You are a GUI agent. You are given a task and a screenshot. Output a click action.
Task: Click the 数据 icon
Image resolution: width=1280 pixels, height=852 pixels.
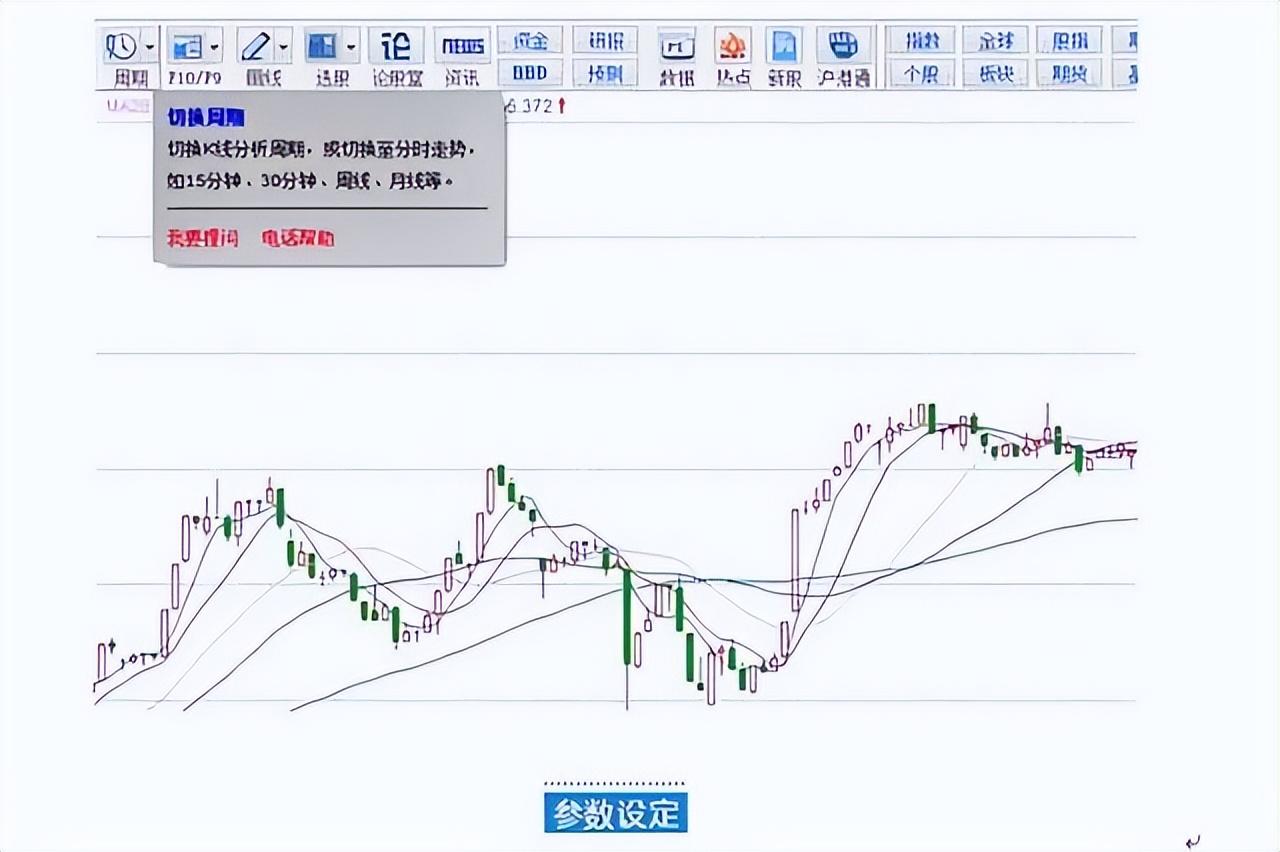(x=677, y=46)
